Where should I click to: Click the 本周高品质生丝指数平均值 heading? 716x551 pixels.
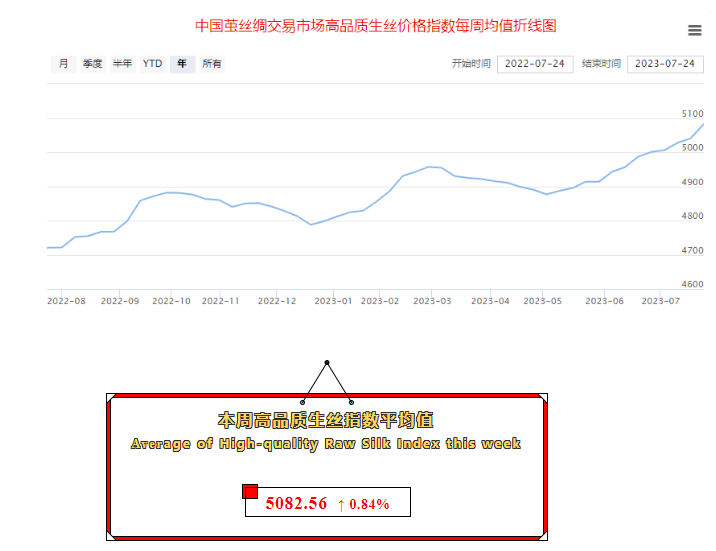tap(325, 420)
